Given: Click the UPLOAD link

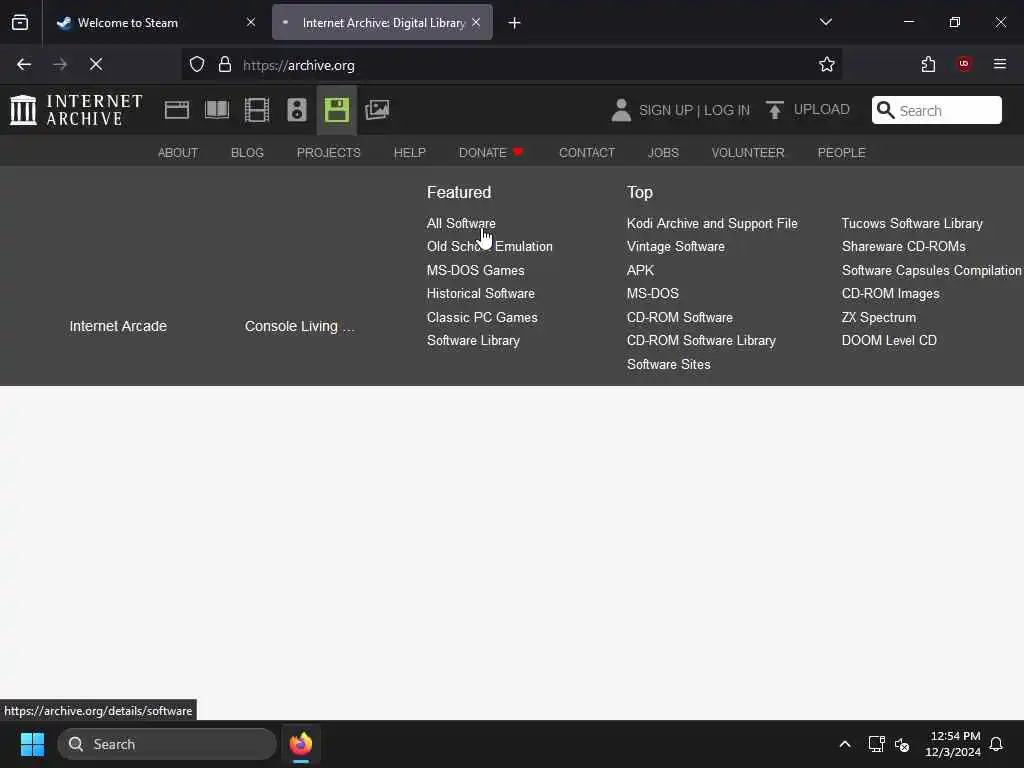Looking at the screenshot, I should tap(822, 109).
